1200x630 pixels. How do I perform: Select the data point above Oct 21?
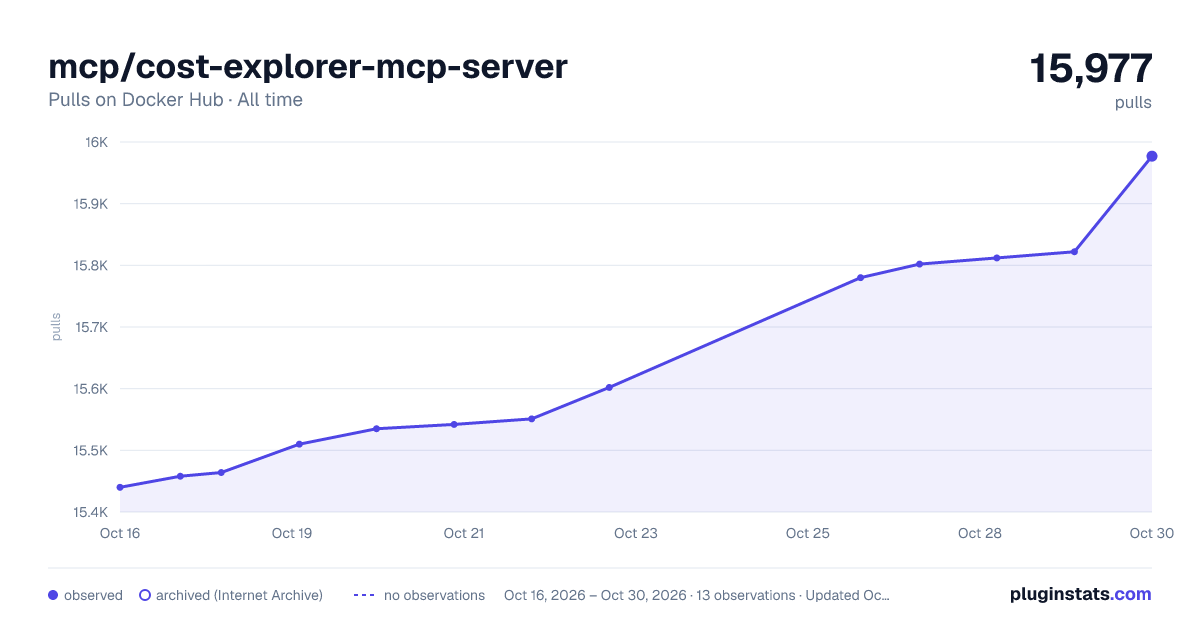pyautogui.click(x=454, y=424)
